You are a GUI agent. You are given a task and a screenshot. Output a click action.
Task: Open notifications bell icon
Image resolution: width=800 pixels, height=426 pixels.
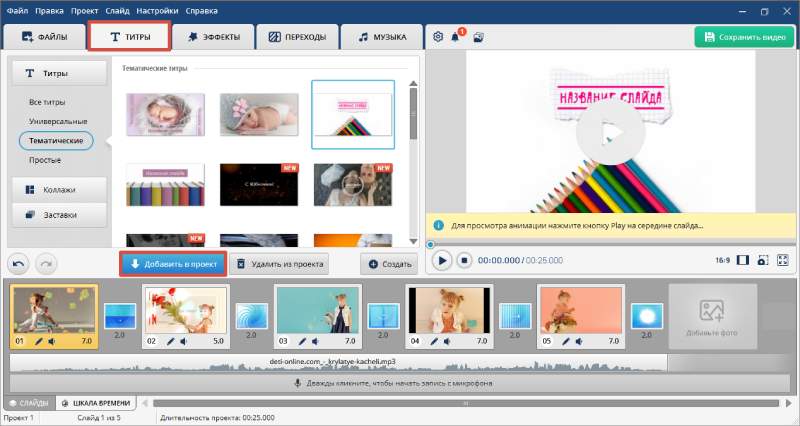point(455,37)
